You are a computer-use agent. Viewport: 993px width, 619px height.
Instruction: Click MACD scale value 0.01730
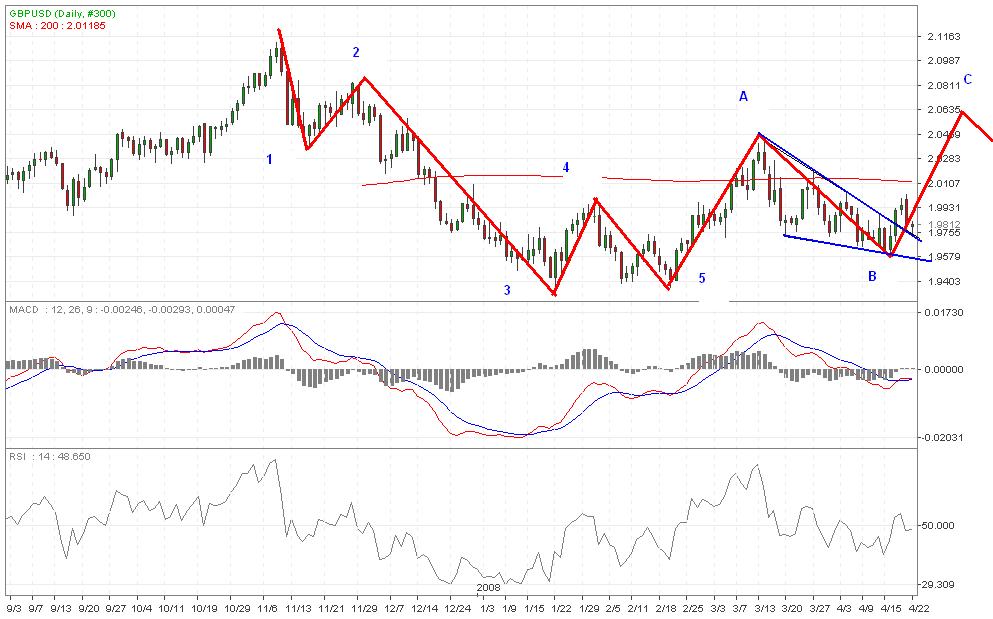coord(944,312)
